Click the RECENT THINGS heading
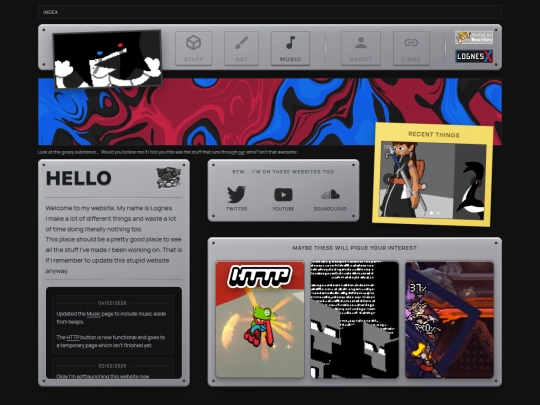 (x=434, y=135)
